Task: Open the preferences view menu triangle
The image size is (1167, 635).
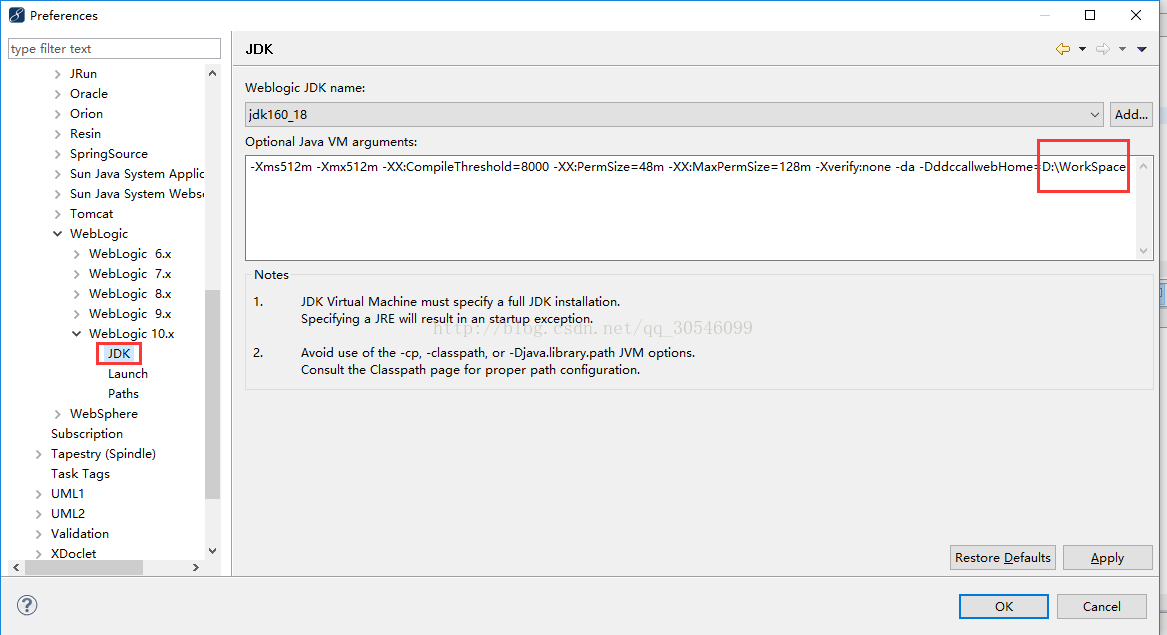Action: point(1142,49)
